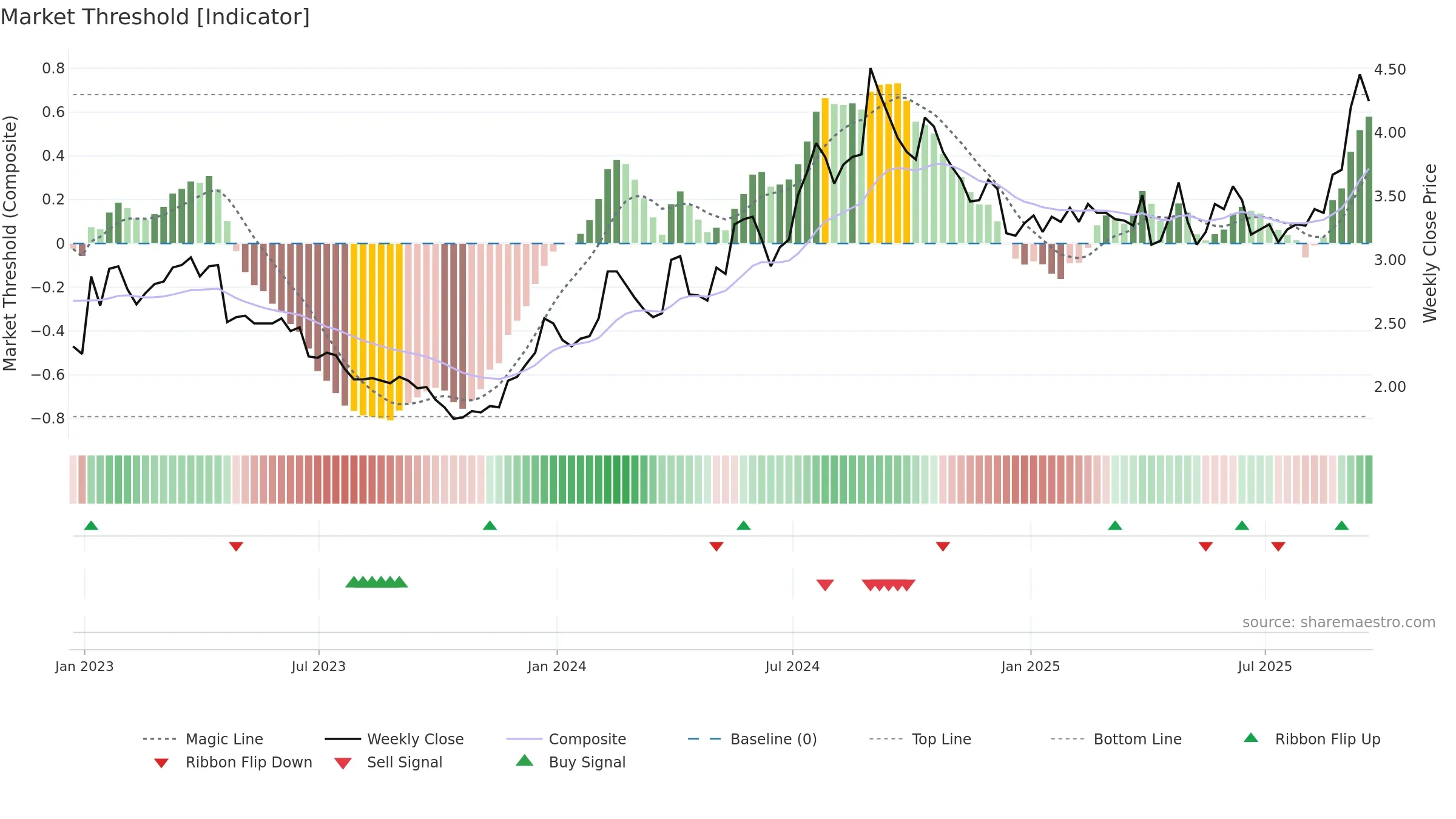Toggle the Ribbon Flip Up legend entry
1456x819 pixels.
pos(1312,739)
